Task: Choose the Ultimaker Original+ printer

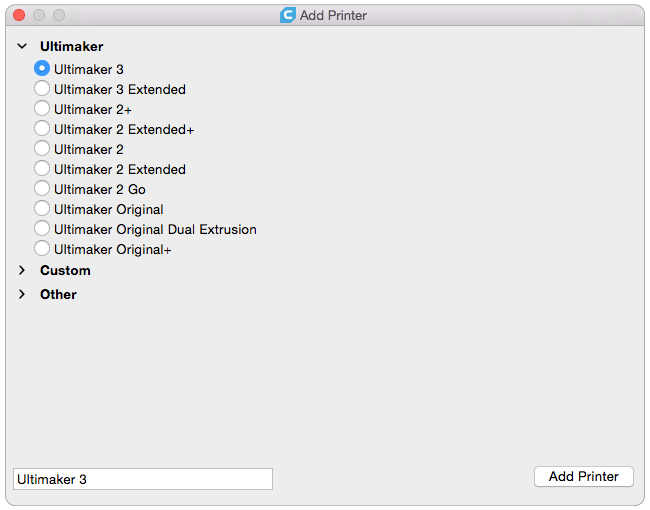Action: coord(42,248)
